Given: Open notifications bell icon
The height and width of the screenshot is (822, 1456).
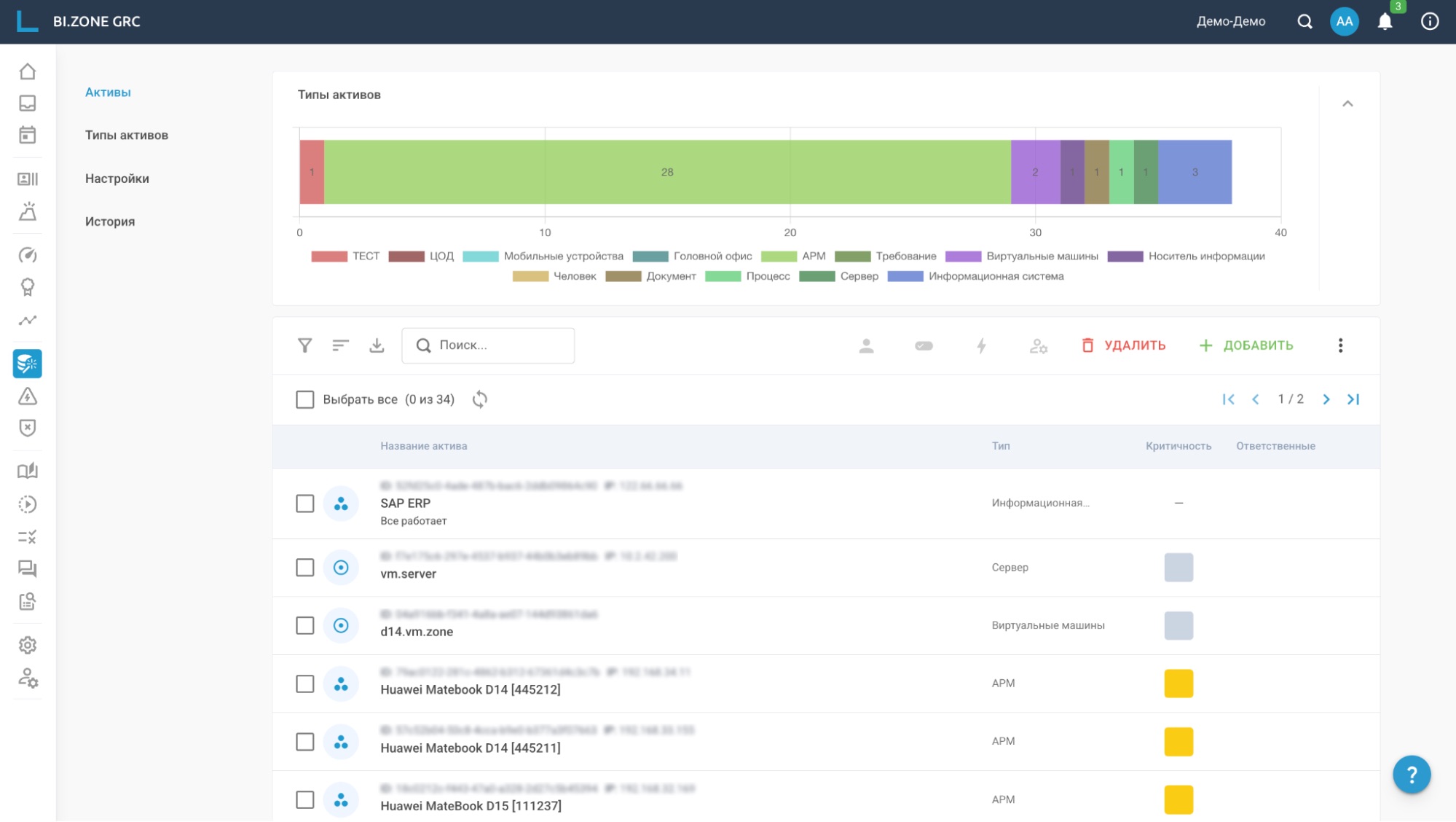Looking at the screenshot, I should pos(1385,22).
